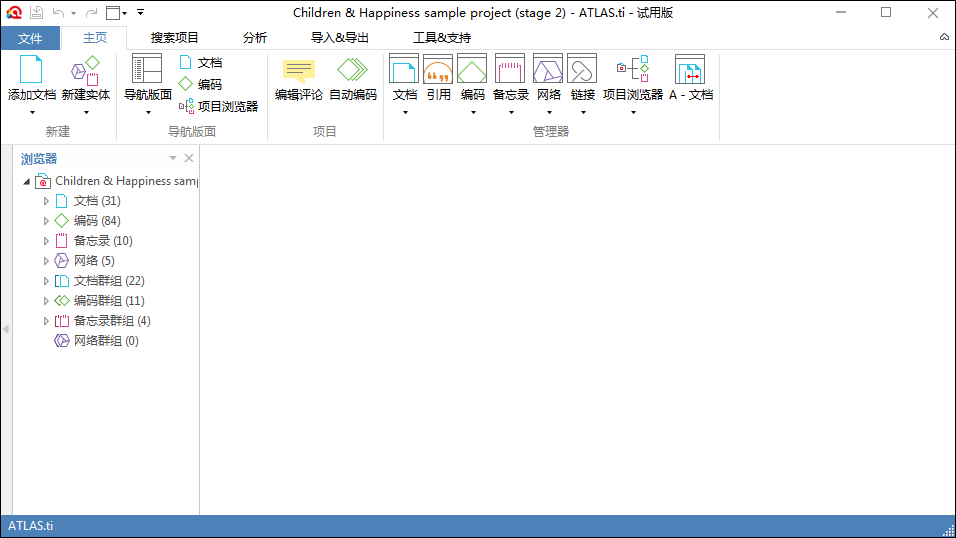Open the 导航版面 dropdown arrow

click(x=148, y=112)
